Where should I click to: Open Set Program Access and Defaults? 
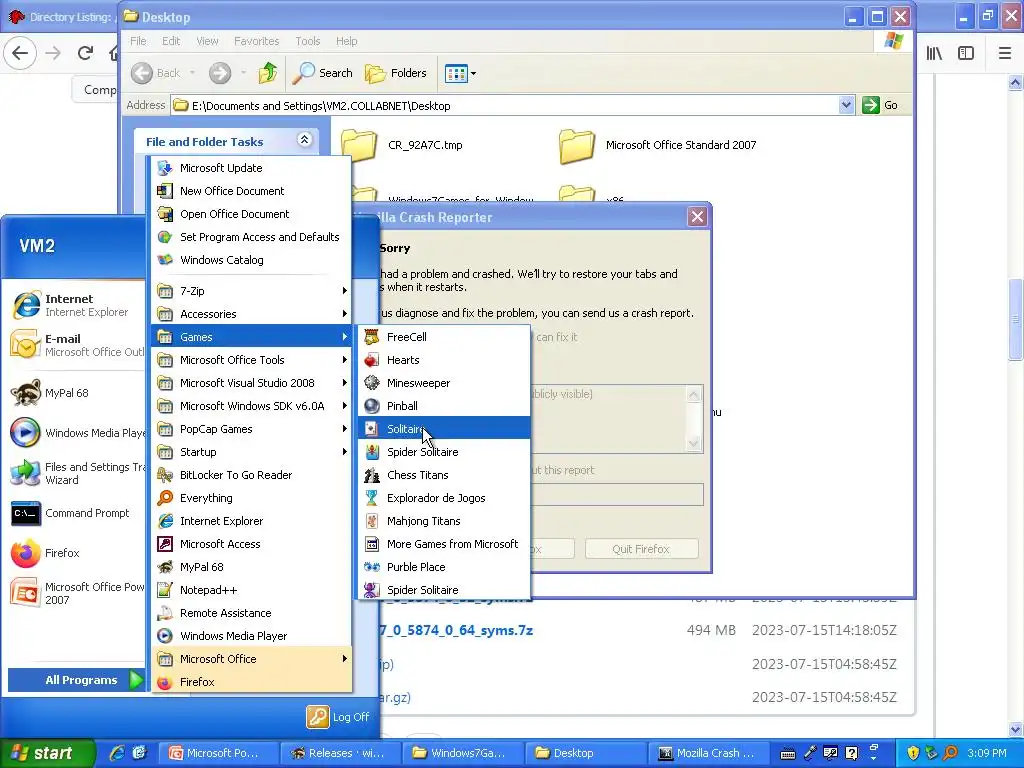tap(251, 236)
